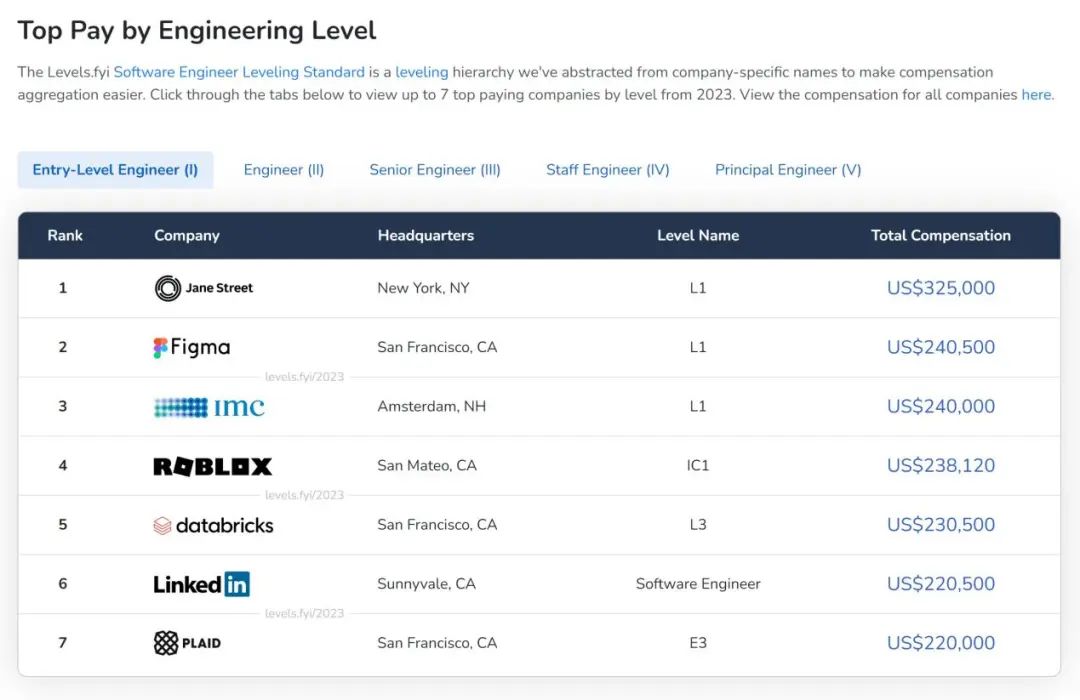Click the Total Compensation column header

coord(941,236)
